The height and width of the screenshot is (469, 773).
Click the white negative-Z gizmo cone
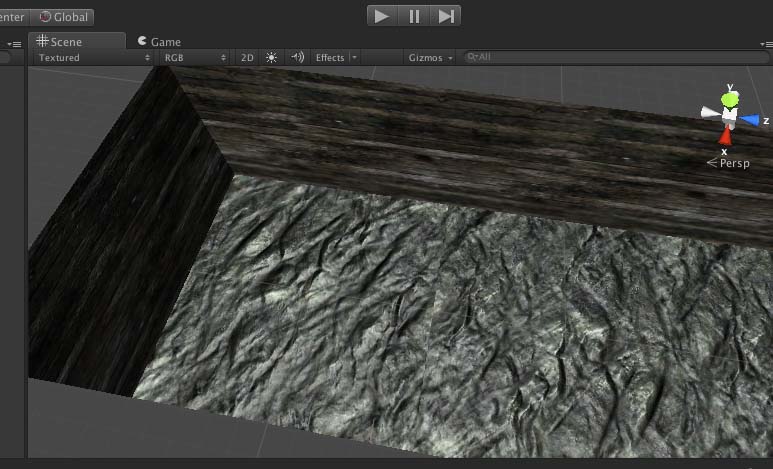(710, 113)
